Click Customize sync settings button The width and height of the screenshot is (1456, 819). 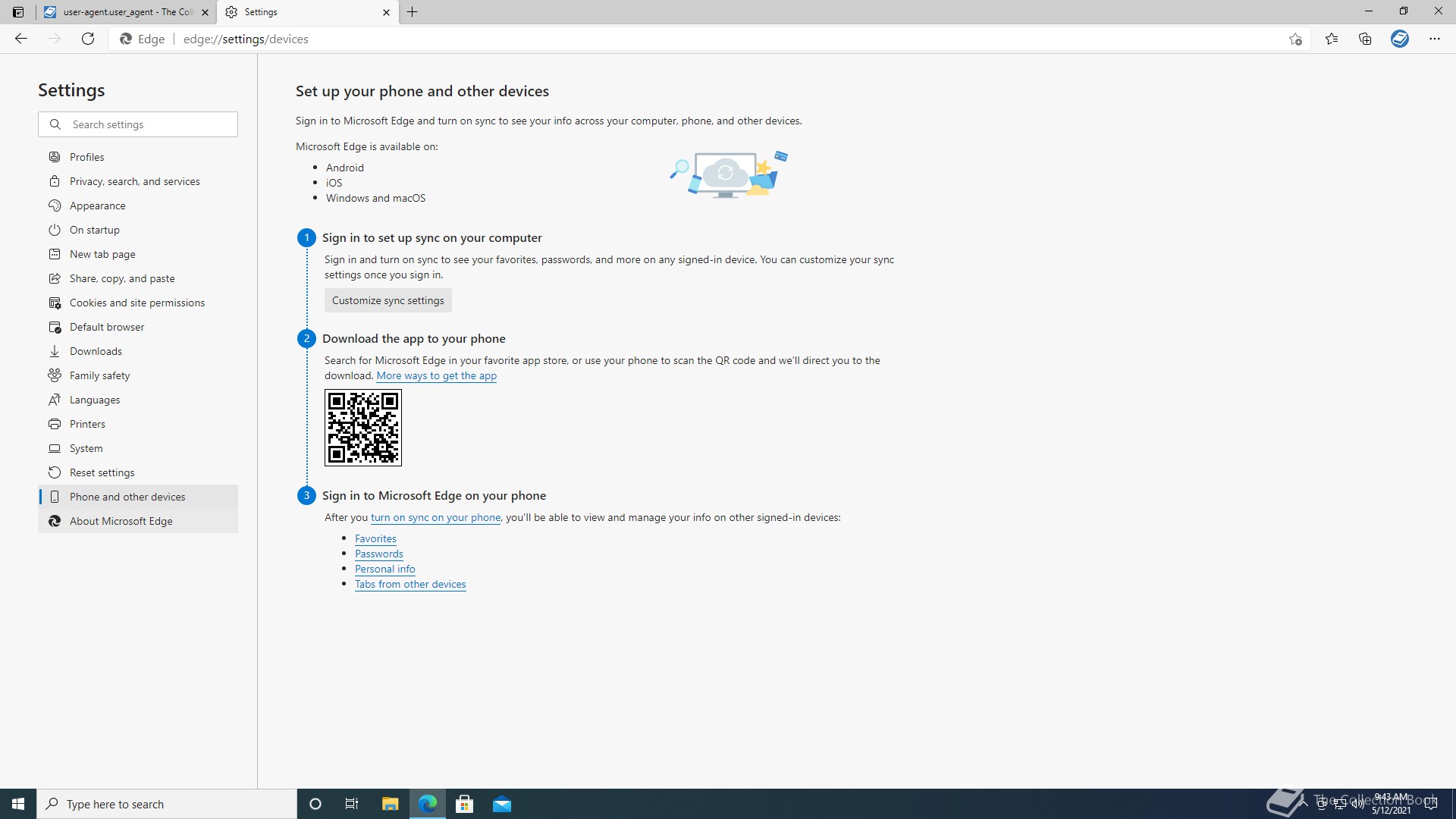tap(388, 300)
